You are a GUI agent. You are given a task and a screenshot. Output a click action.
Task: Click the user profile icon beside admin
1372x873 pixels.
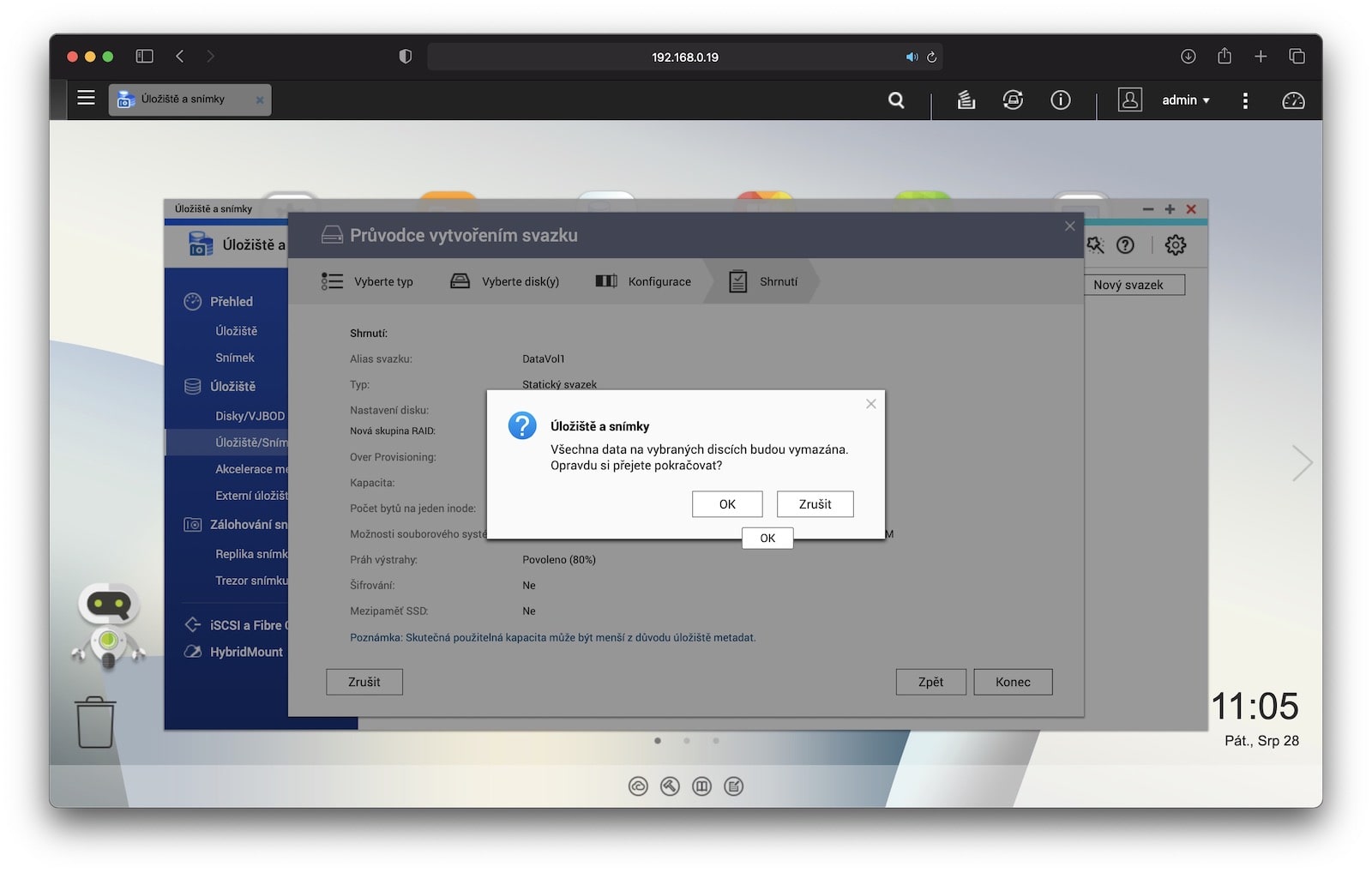point(1130,99)
